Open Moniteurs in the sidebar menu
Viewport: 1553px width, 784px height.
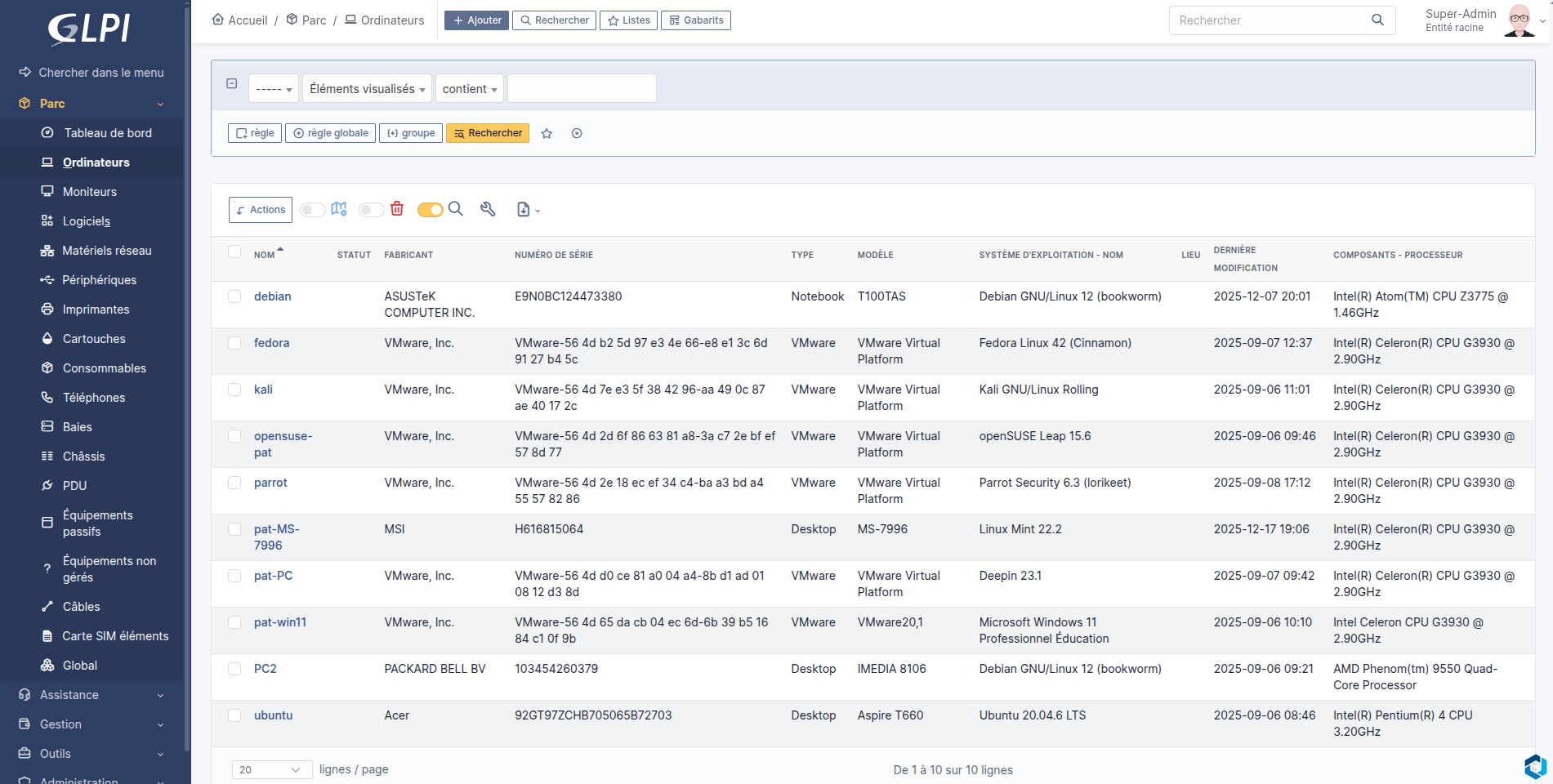90,192
